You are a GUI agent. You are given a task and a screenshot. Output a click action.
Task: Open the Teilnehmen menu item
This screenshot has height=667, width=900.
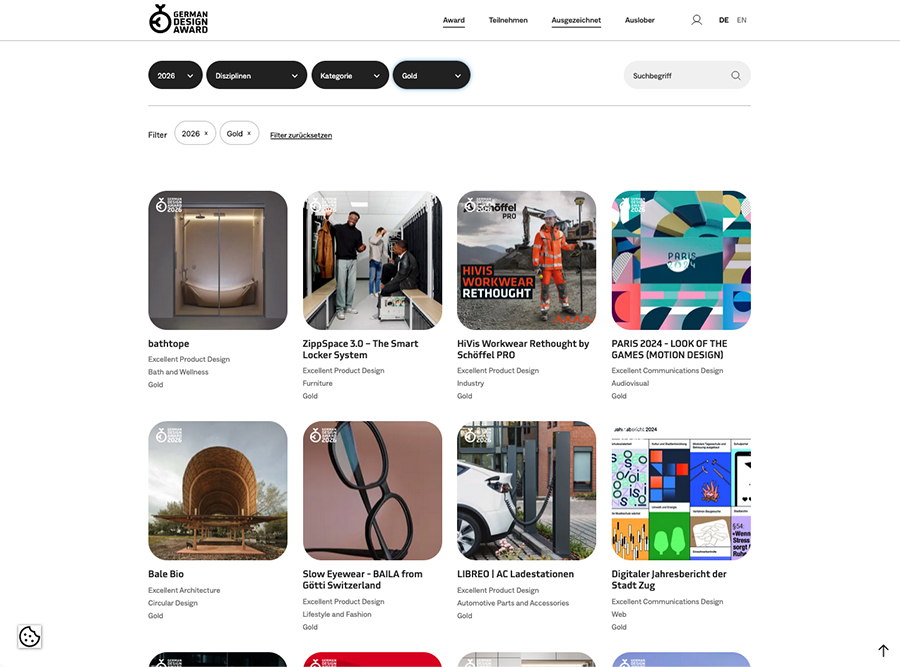pos(508,20)
